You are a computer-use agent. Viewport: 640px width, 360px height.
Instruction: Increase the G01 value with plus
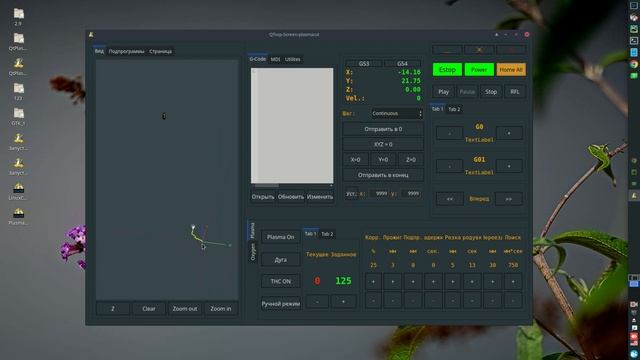pyautogui.click(x=509, y=166)
